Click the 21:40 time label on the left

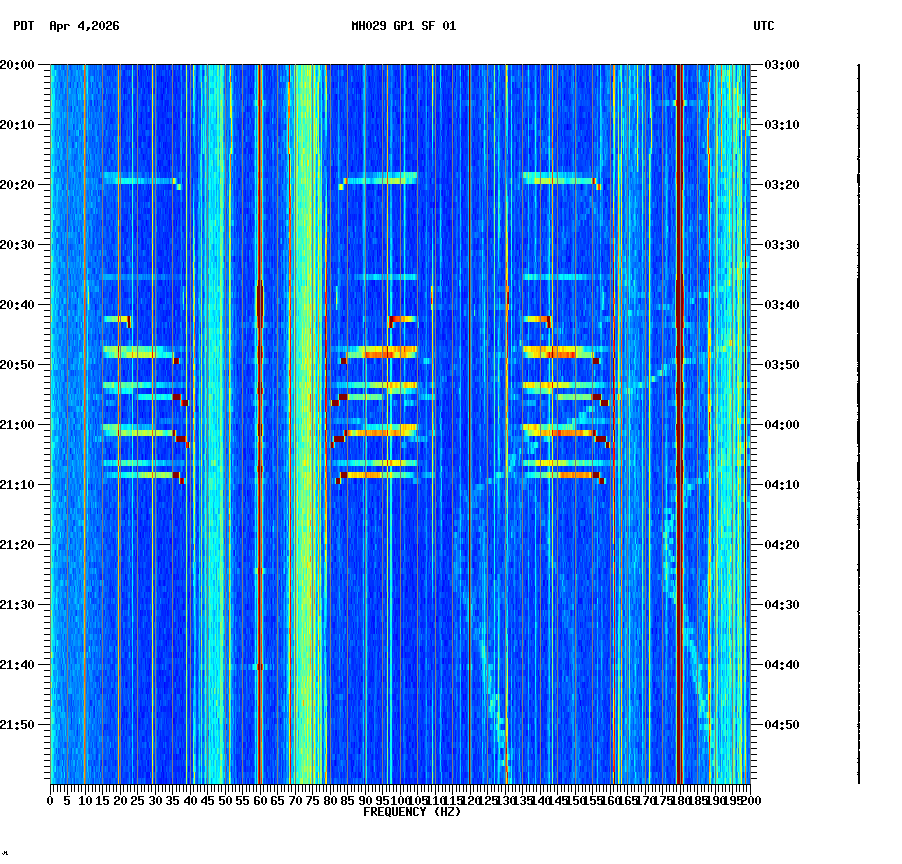[x=24, y=666]
